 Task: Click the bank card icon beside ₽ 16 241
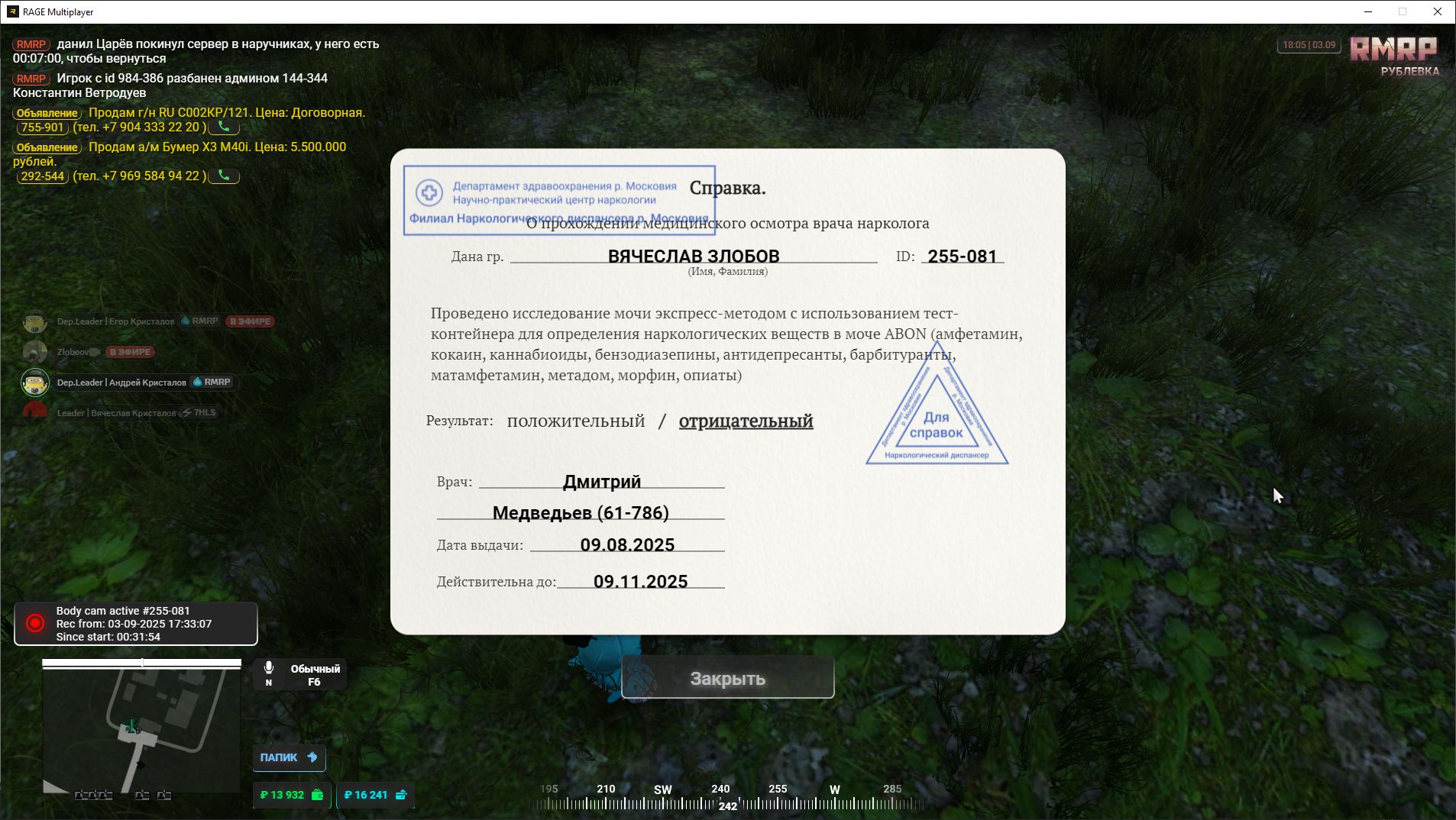(401, 795)
